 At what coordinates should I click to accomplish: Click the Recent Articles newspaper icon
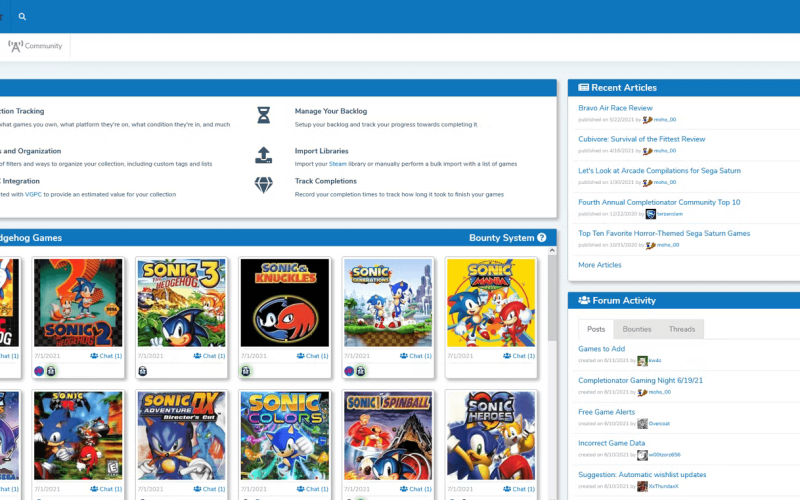583,88
